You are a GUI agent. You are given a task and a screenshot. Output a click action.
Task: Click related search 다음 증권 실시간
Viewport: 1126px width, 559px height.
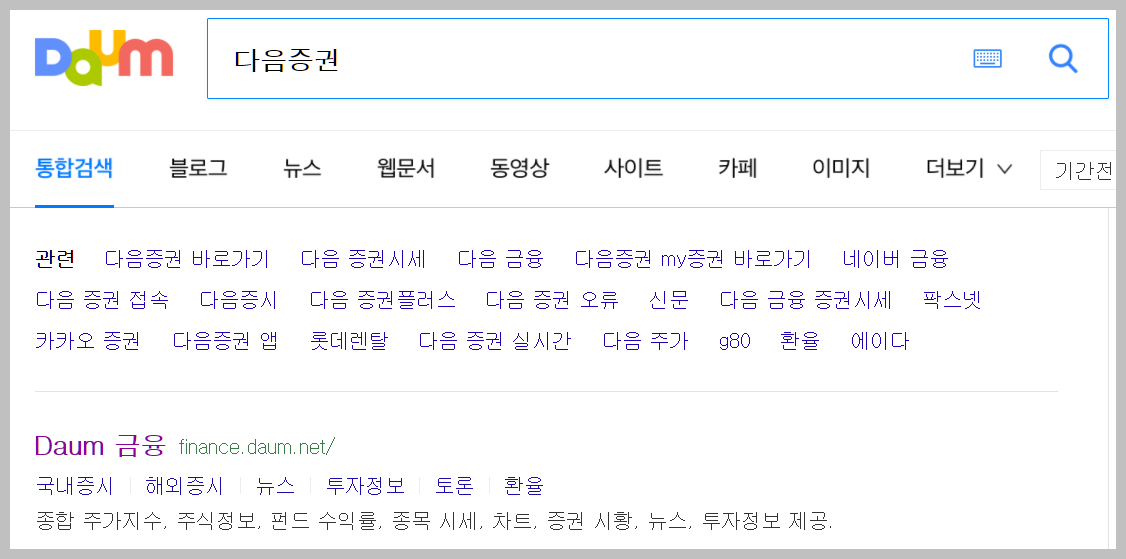tap(495, 341)
